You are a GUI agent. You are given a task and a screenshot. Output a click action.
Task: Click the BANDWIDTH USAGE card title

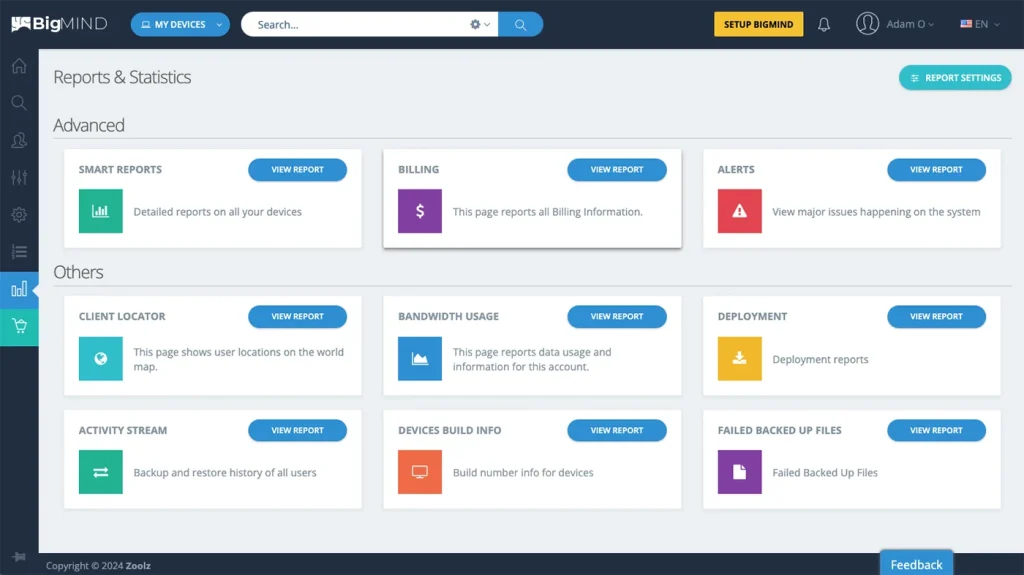pyautogui.click(x=448, y=316)
